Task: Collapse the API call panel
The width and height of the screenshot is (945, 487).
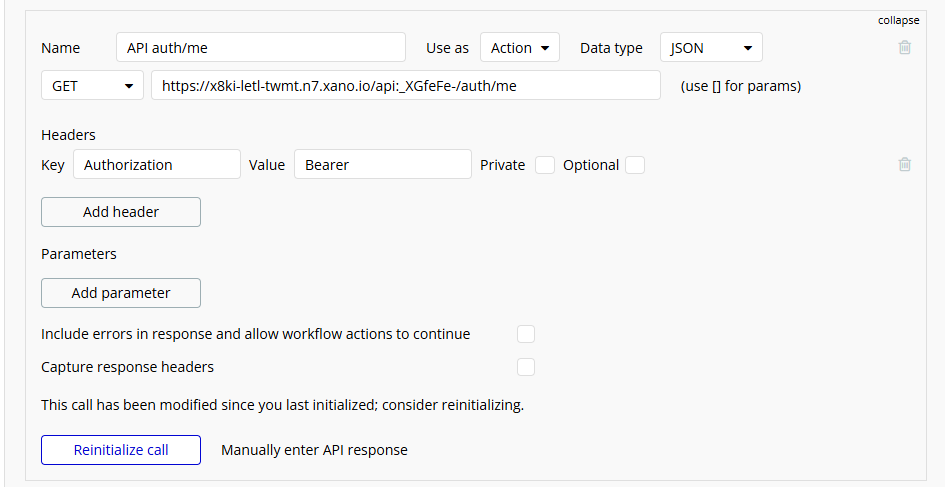Action: click(898, 20)
